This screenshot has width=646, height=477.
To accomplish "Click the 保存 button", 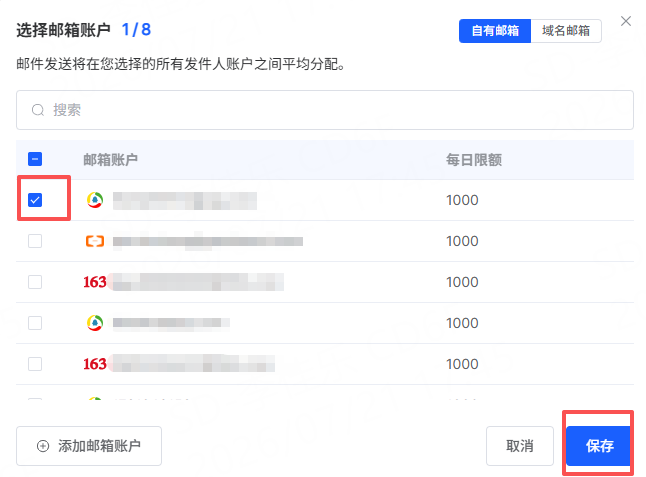I will [x=599, y=446].
